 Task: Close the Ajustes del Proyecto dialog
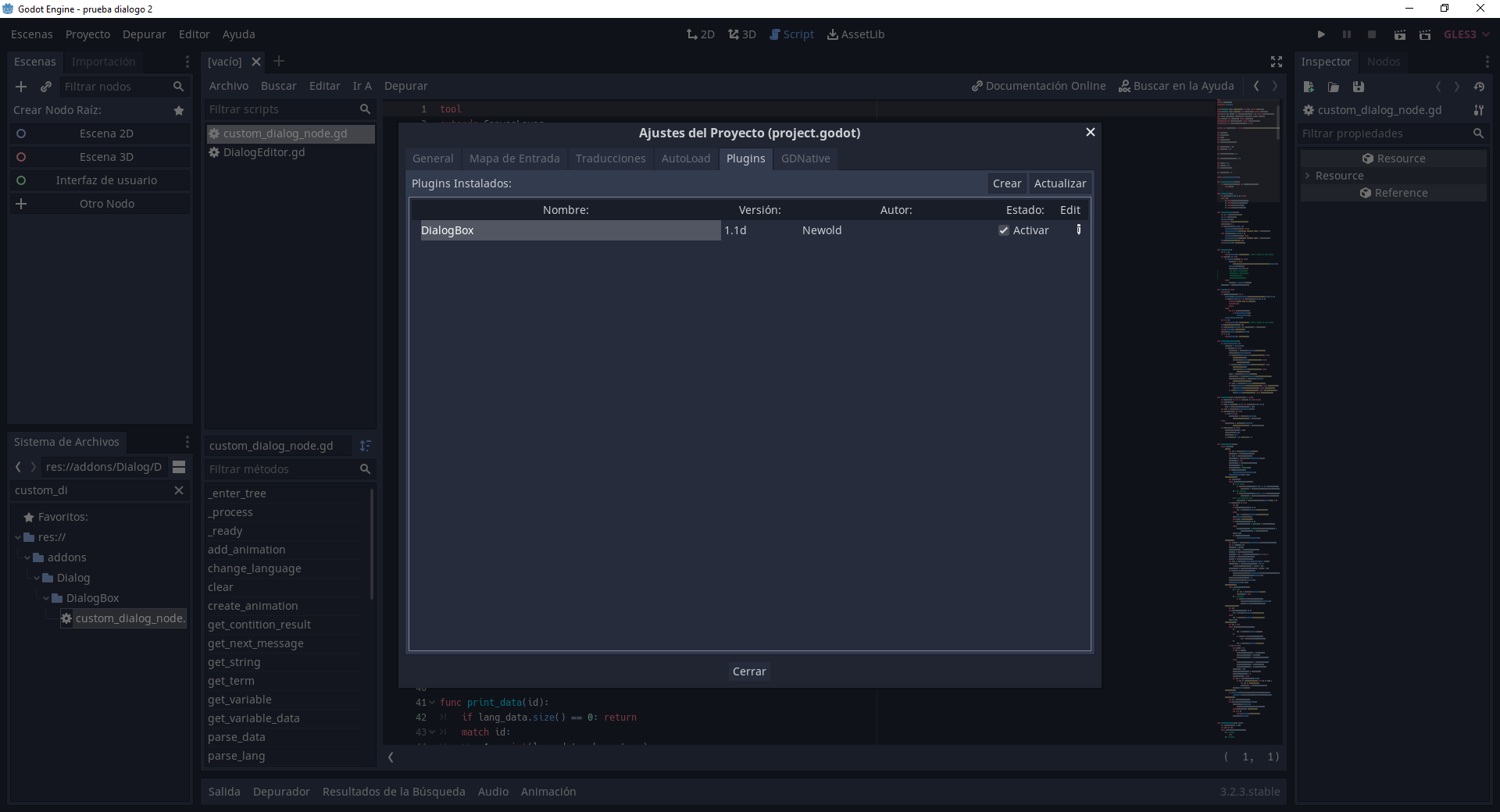click(x=1091, y=132)
